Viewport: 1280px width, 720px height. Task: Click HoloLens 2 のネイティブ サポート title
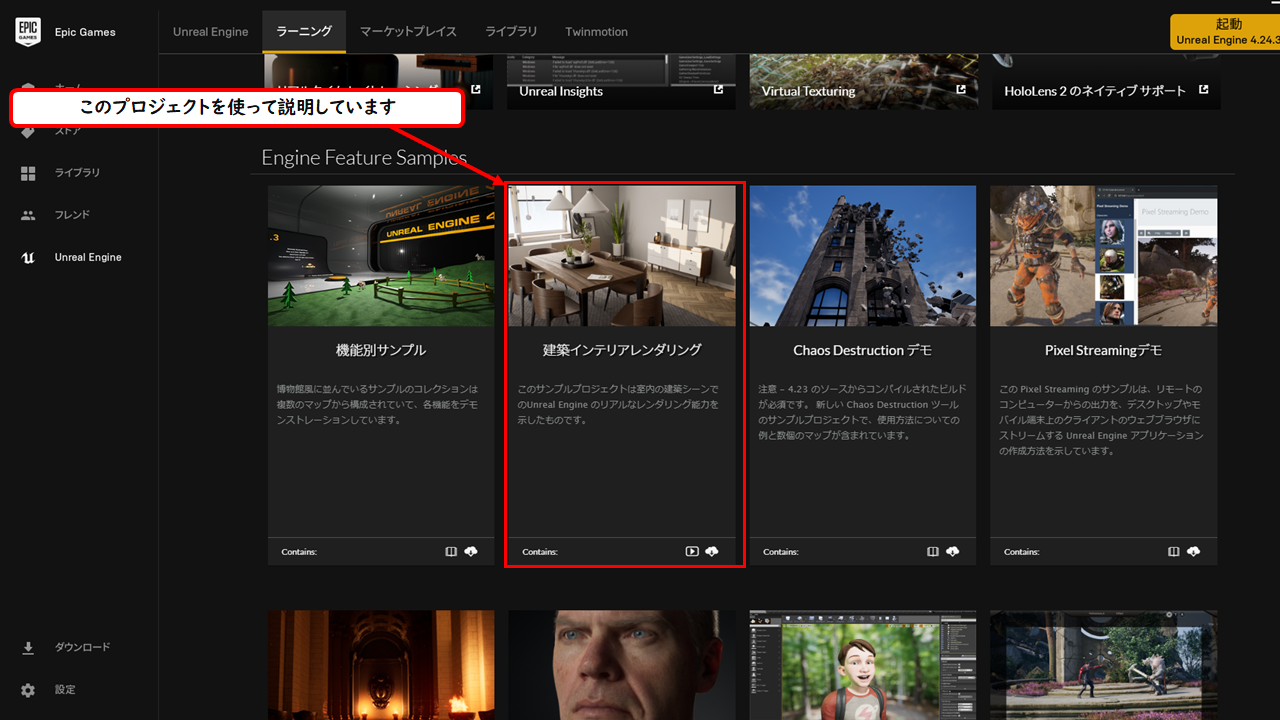click(1095, 91)
